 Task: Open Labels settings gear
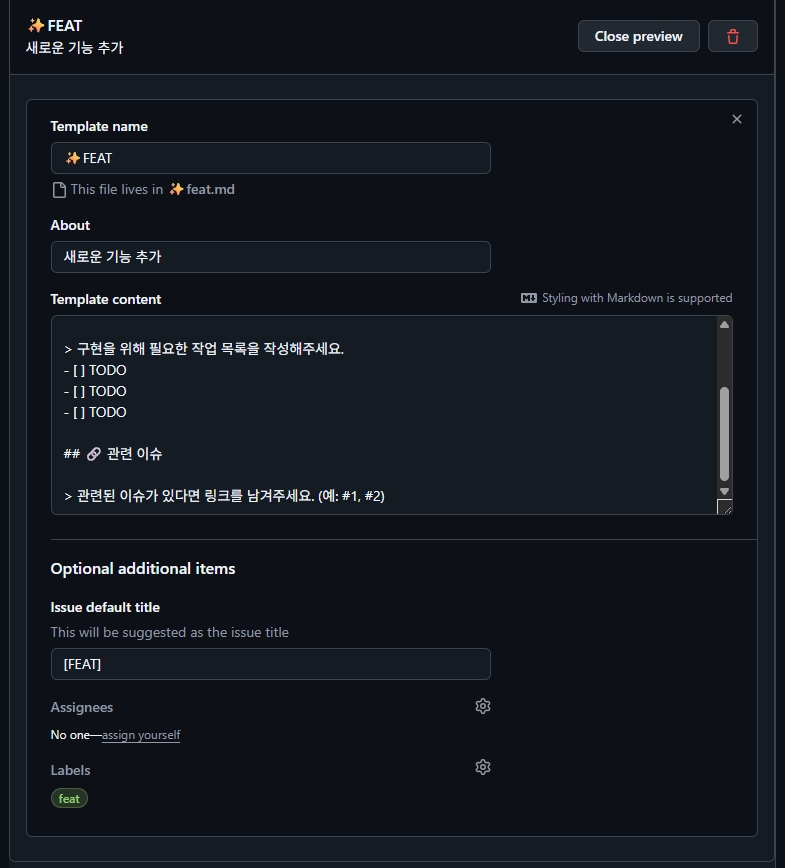[483, 767]
